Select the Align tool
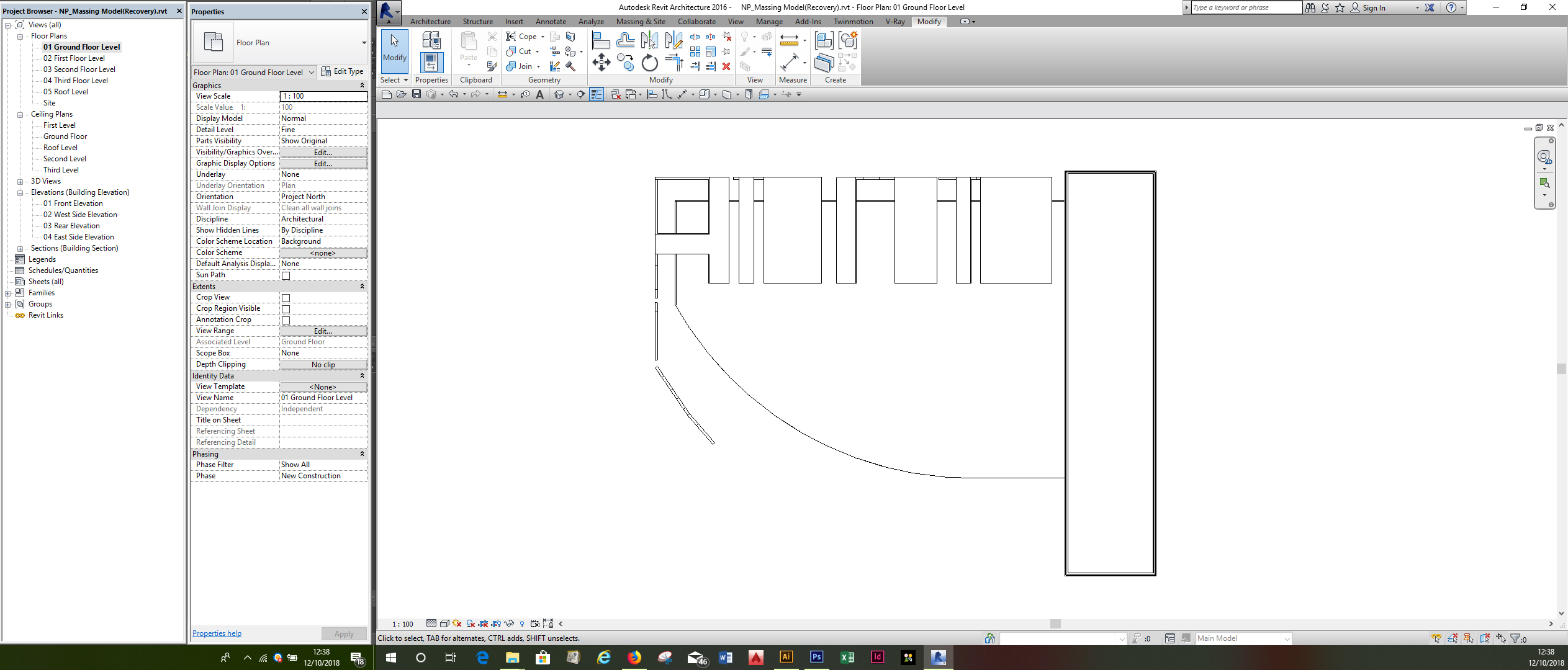1568x670 pixels. click(601, 39)
